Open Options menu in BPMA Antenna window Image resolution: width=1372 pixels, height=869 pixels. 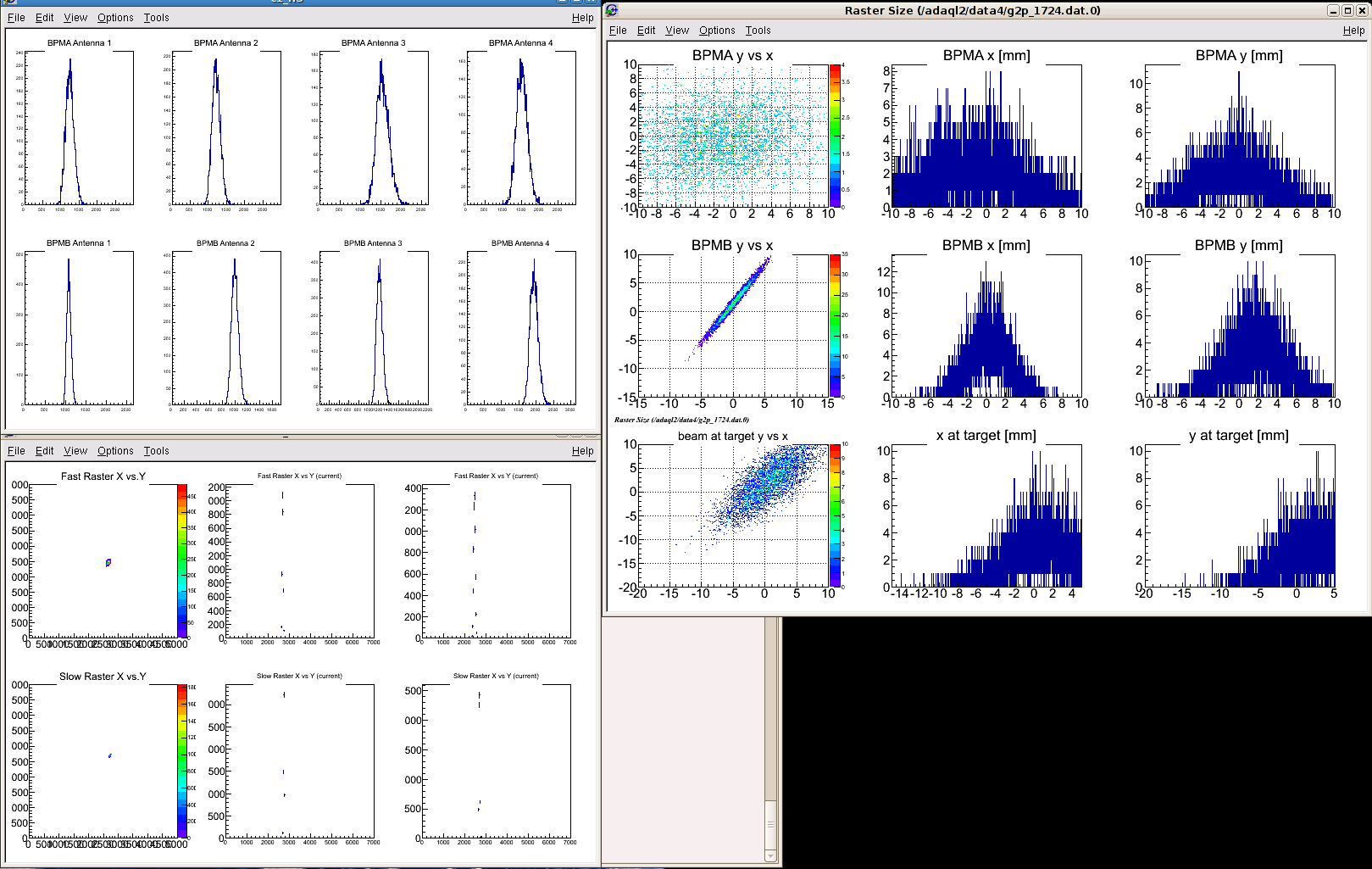pos(115,17)
